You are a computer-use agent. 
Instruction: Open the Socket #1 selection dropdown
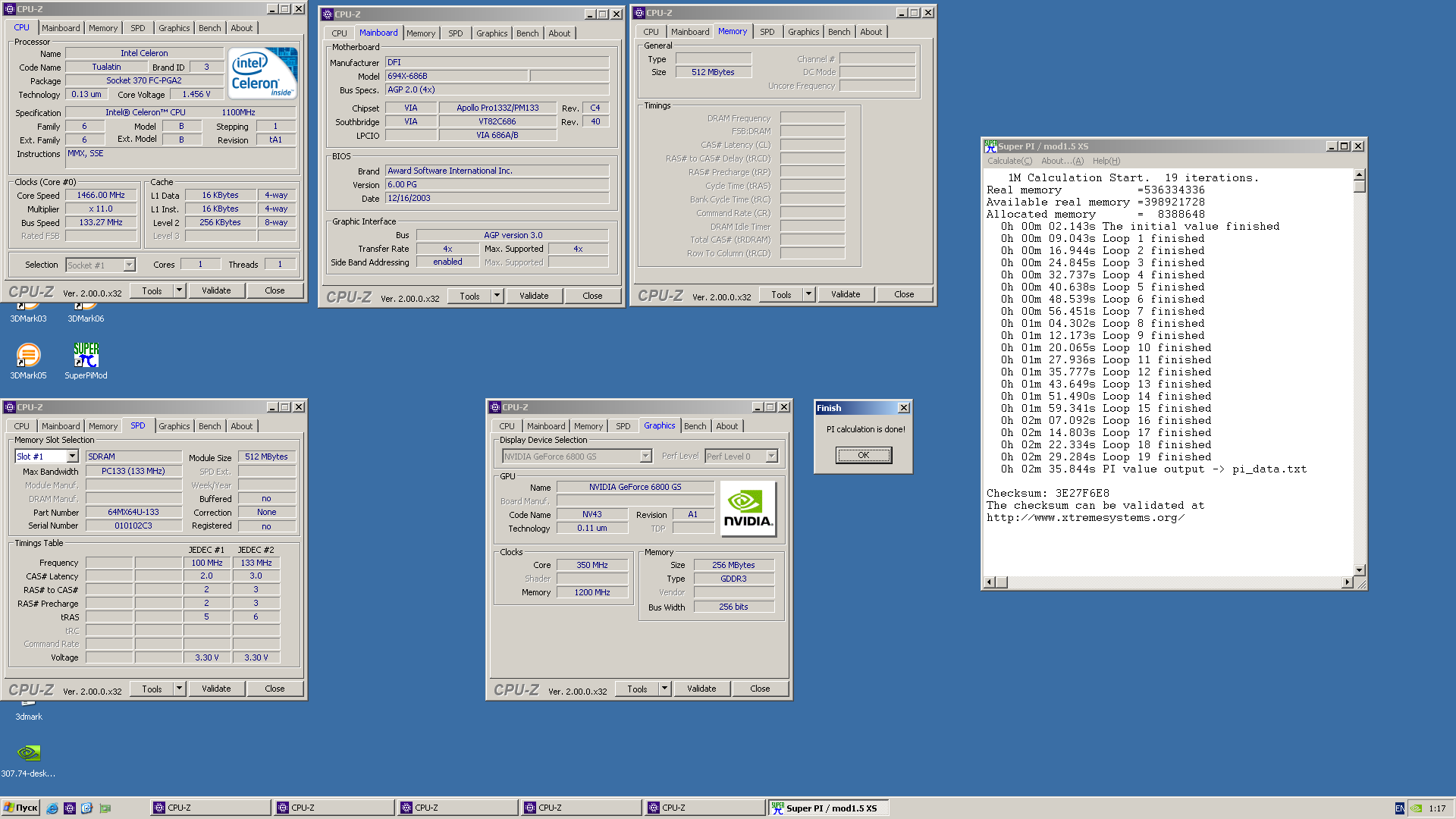coord(130,265)
